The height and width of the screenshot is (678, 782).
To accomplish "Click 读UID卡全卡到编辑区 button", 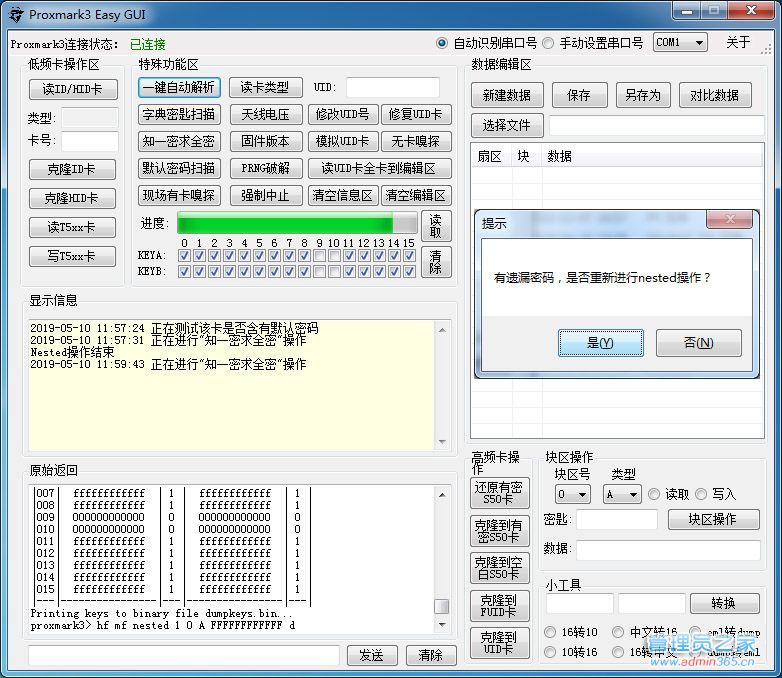I will click(380, 169).
